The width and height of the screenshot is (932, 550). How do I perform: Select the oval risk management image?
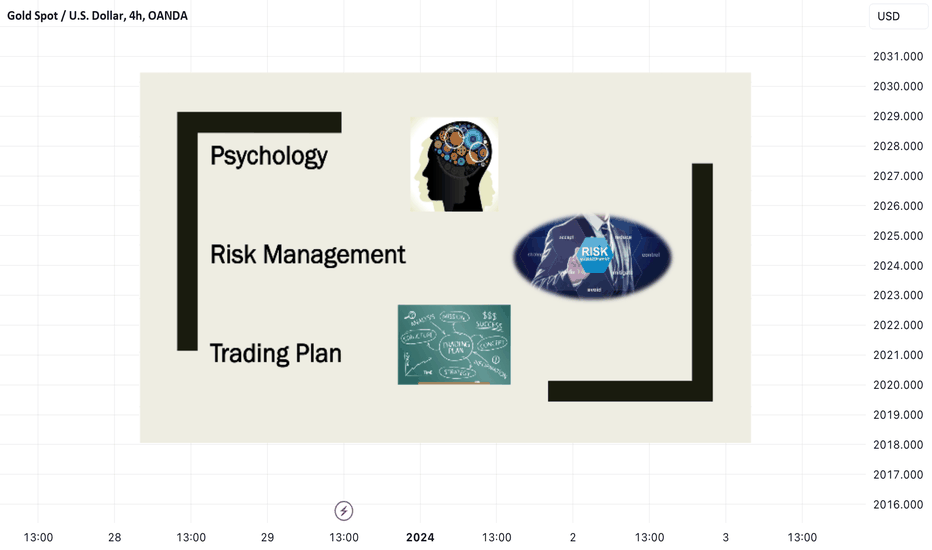pos(593,256)
